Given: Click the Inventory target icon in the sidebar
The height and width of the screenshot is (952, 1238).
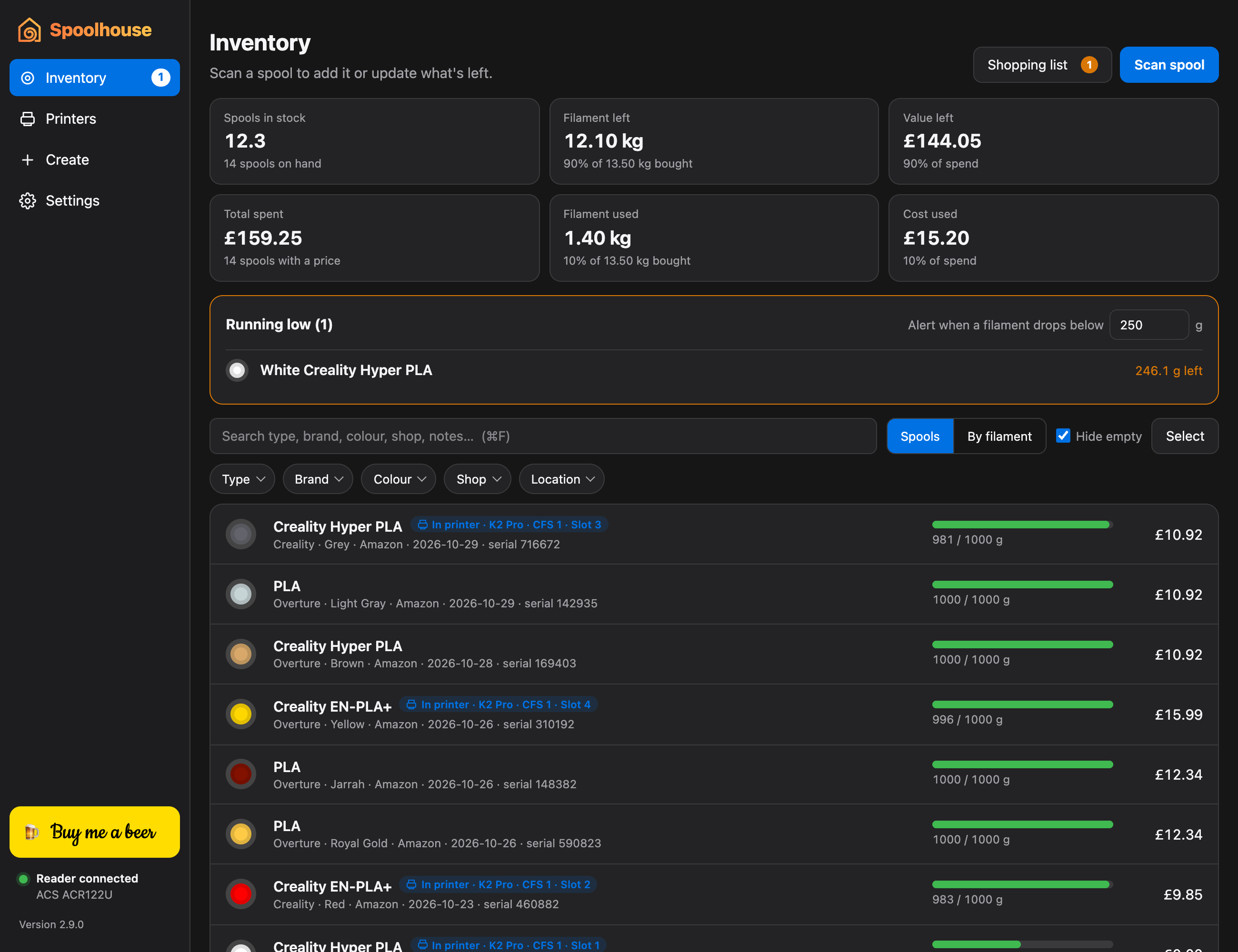Looking at the screenshot, I should coord(27,78).
